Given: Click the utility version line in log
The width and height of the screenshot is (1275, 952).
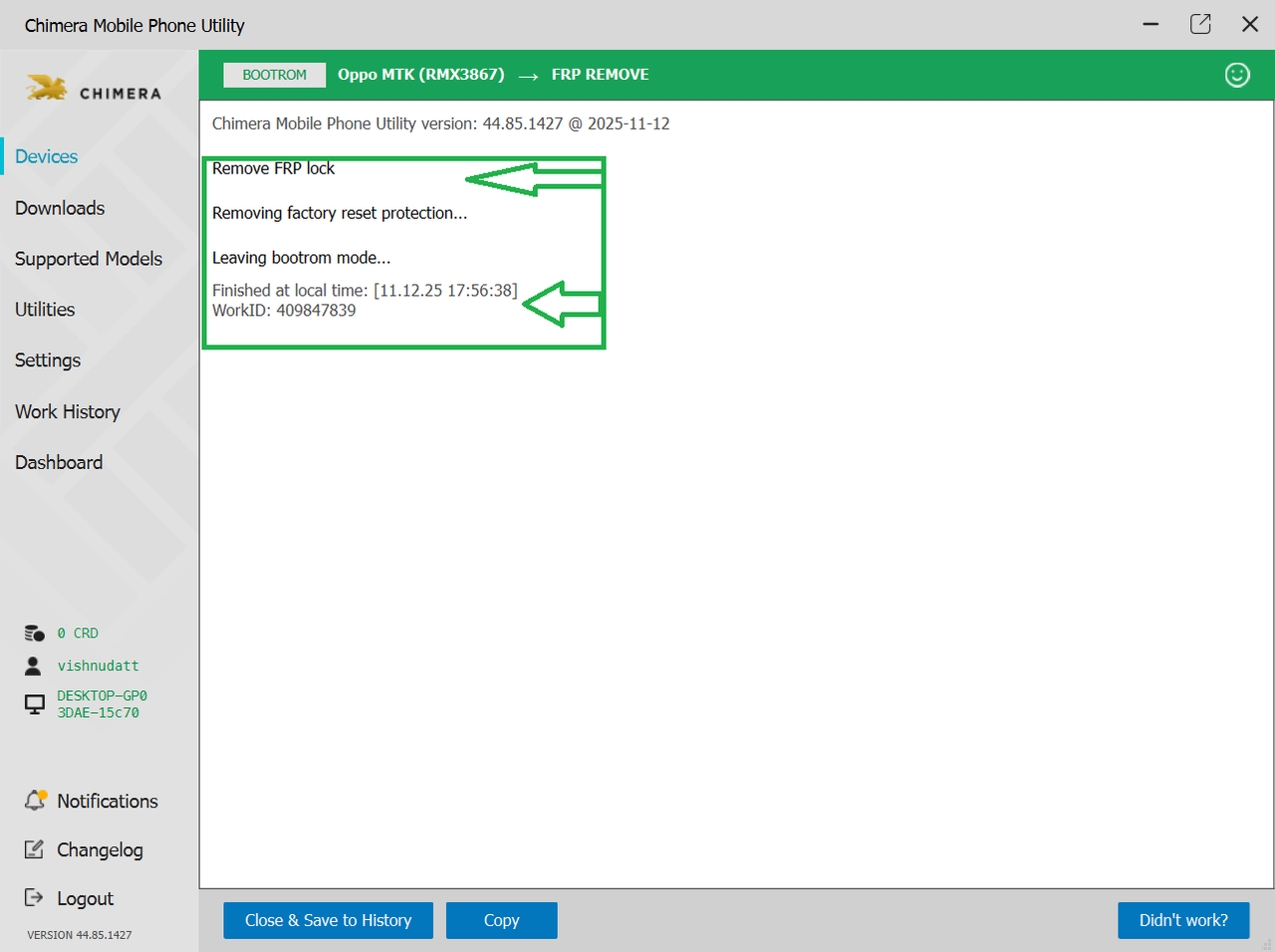Looking at the screenshot, I should click(x=440, y=123).
